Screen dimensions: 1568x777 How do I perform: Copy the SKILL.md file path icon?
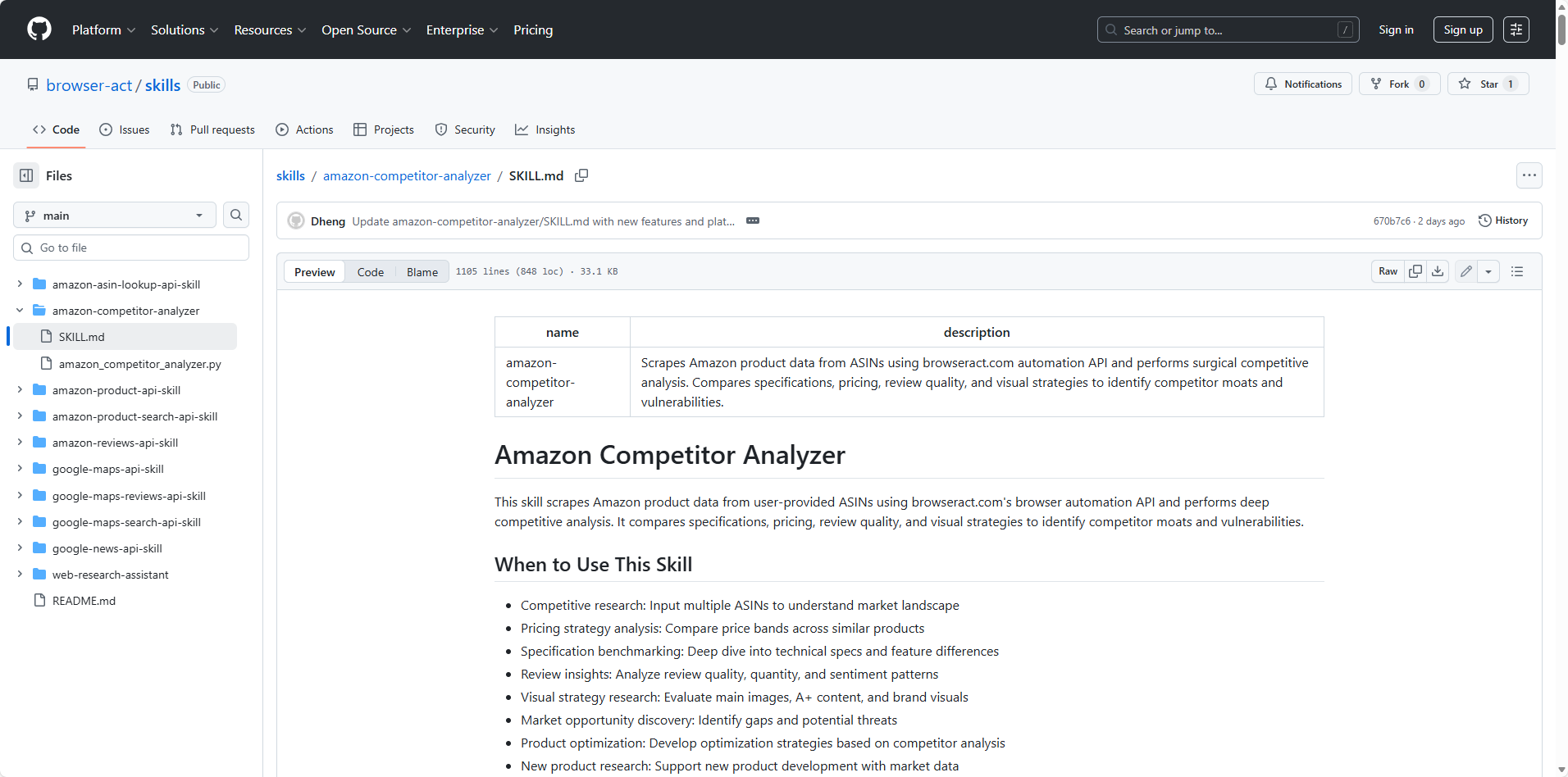click(581, 175)
